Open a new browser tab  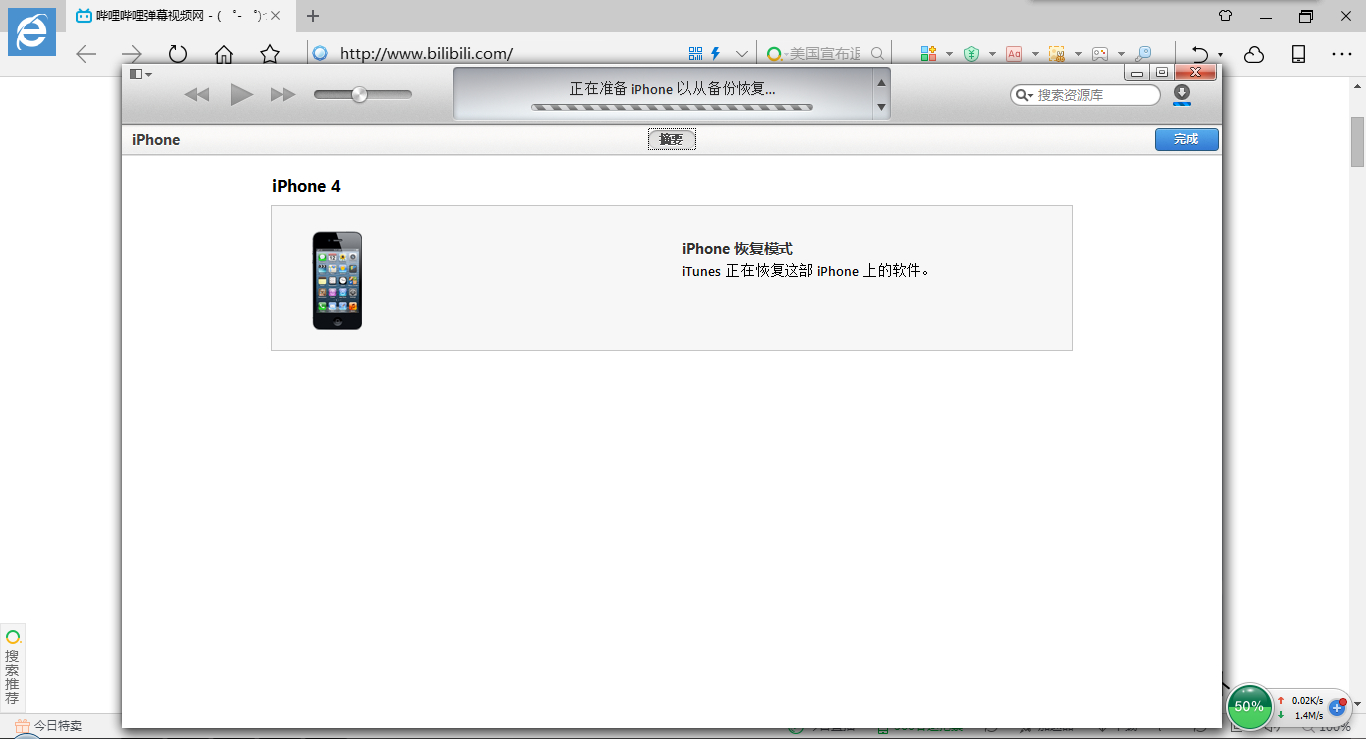pyautogui.click(x=313, y=16)
